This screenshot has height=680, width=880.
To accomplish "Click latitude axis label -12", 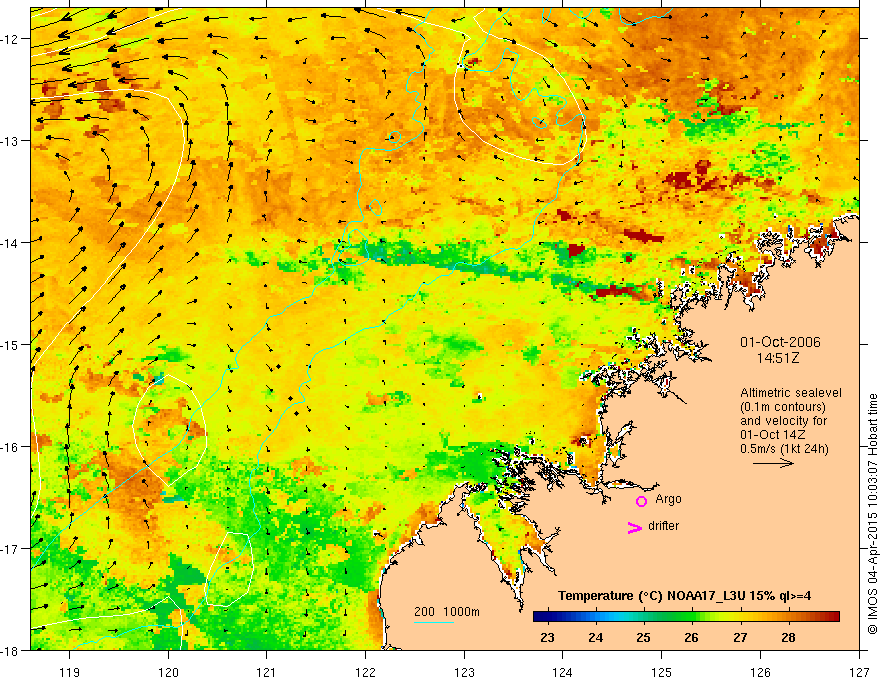I will 11,39.
